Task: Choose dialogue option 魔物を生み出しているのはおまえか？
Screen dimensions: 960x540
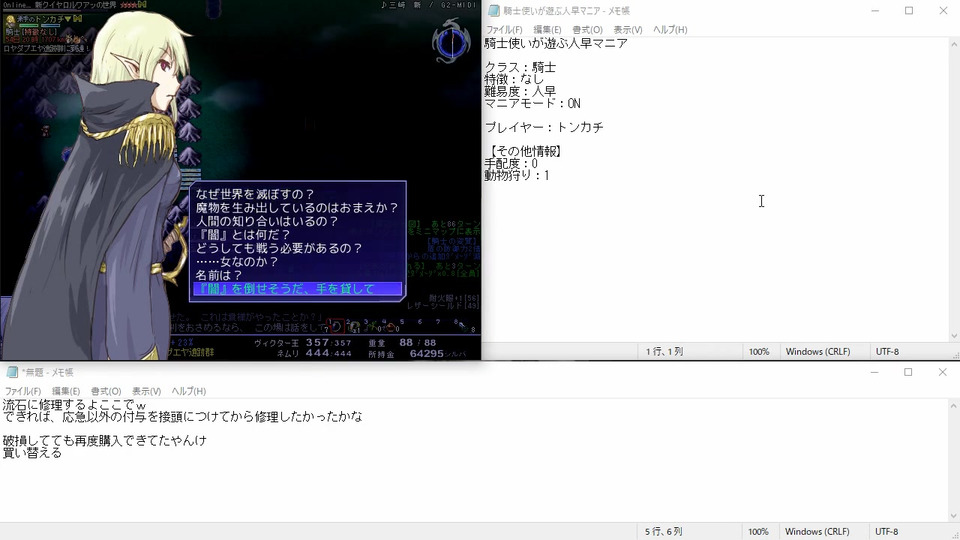Action: (297, 208)
